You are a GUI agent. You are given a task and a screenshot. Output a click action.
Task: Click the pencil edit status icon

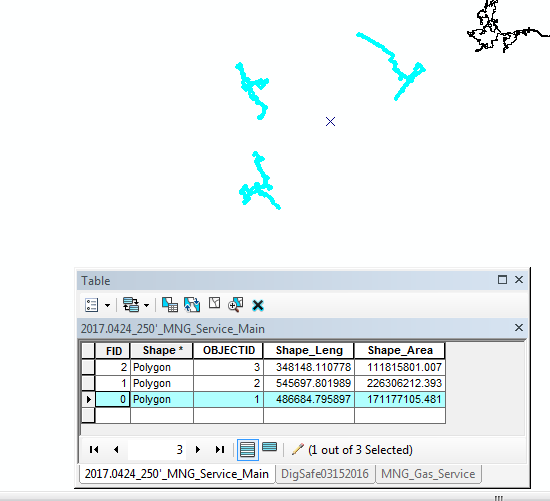click(x=297, y=449)
